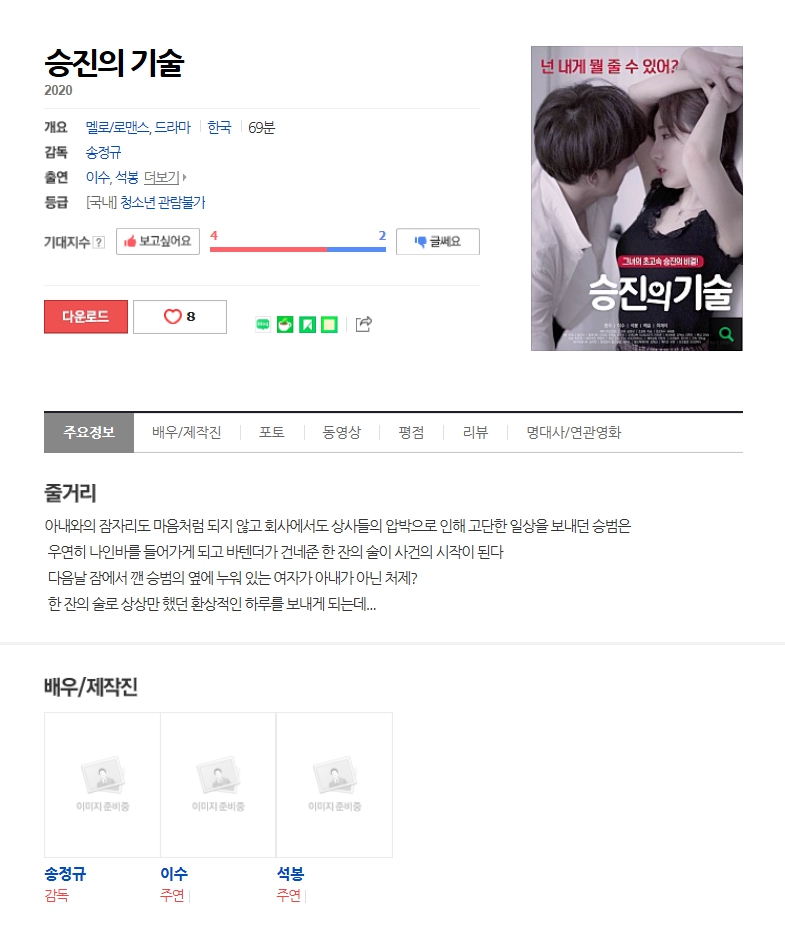
Task: Open director 송정규 link in info
Action: click(x=104, y=152)
